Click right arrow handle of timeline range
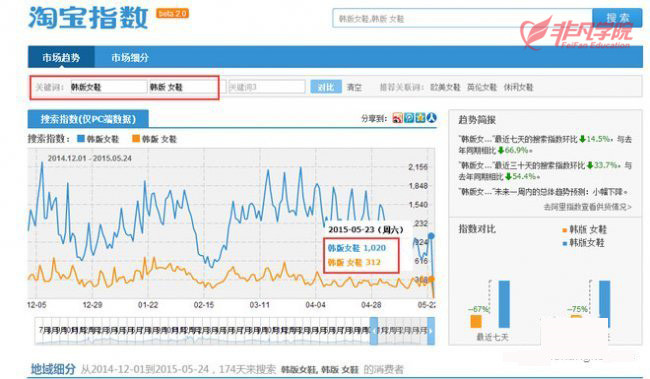The width and height of the screenshot is (650, 379). [431, 331]
